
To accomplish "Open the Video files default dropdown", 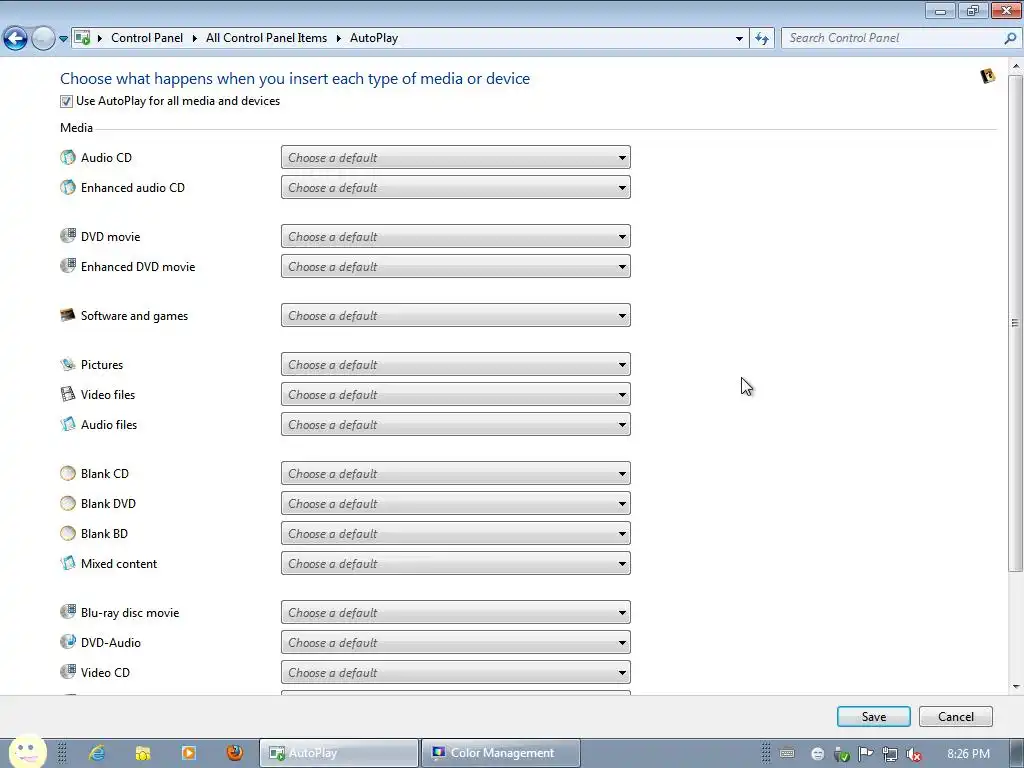I will (456, 394).
